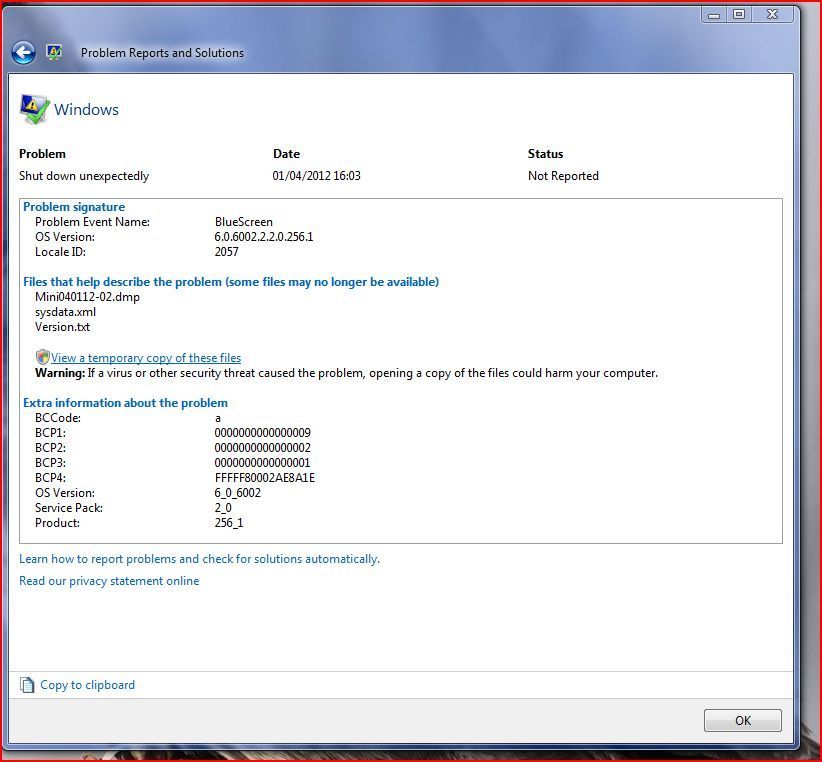Click the Not Reported status text

point(563,176)
